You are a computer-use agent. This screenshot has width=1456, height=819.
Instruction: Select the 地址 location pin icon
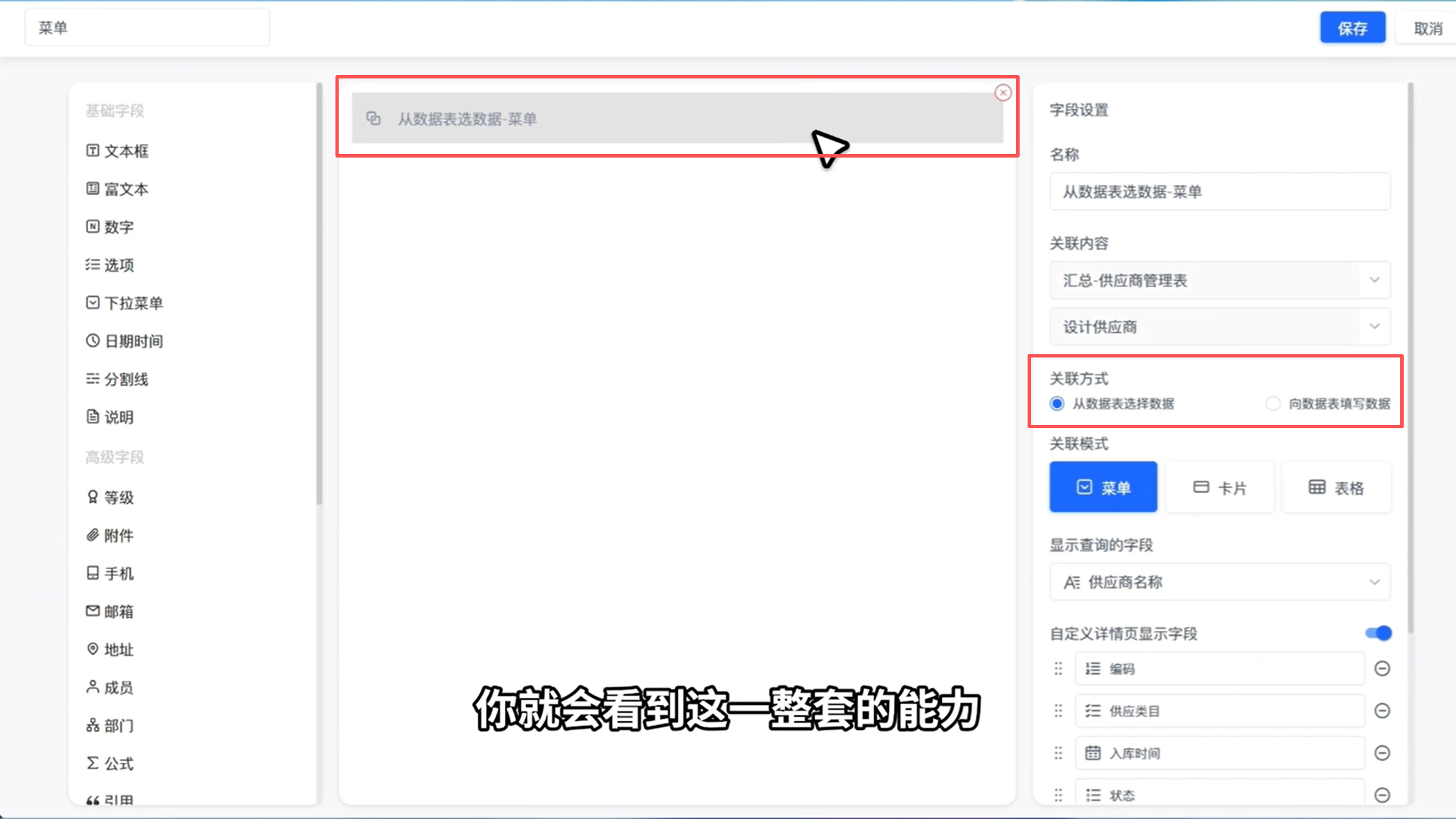92,649
